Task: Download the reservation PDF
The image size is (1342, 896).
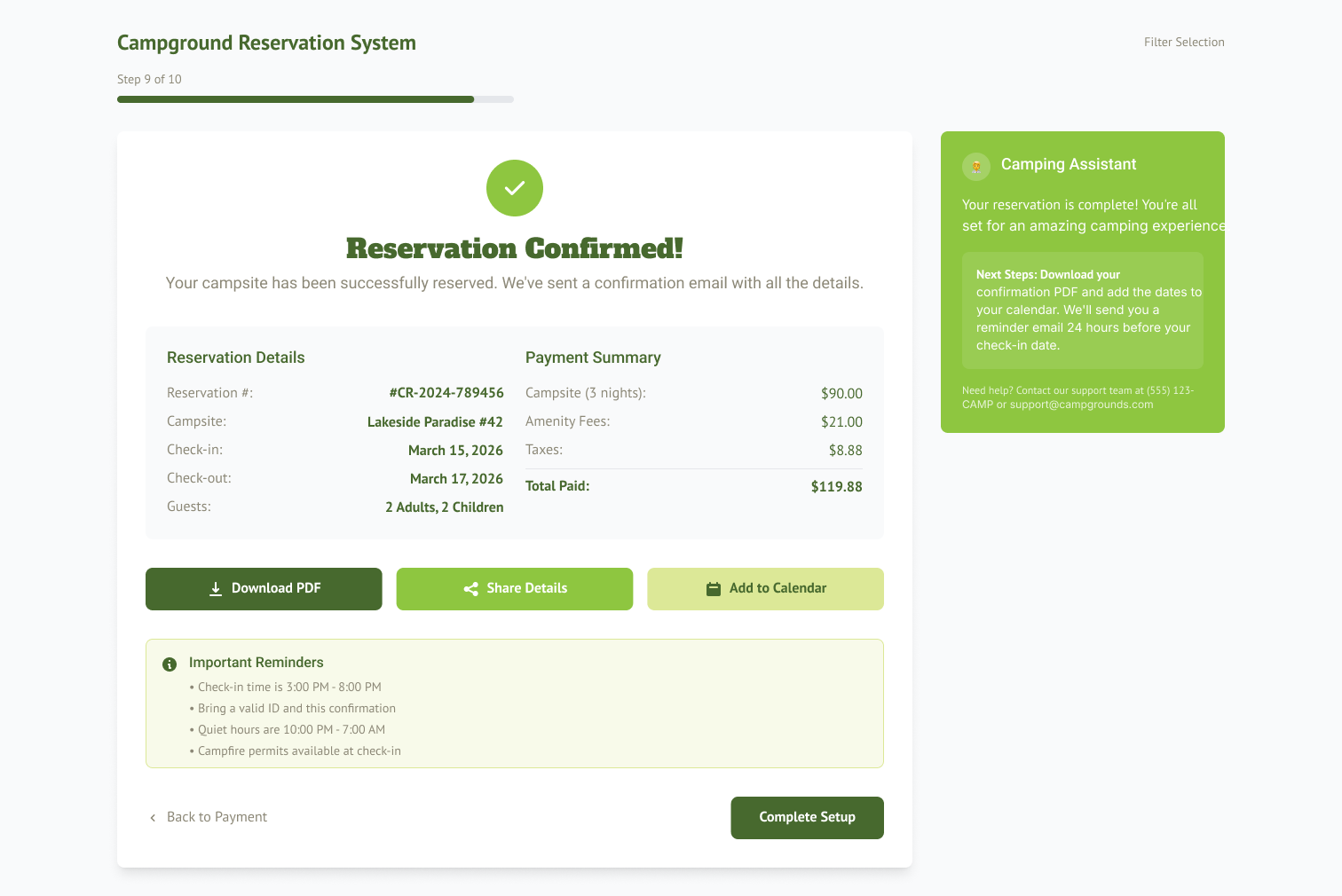Action: (x=264, y=589)
